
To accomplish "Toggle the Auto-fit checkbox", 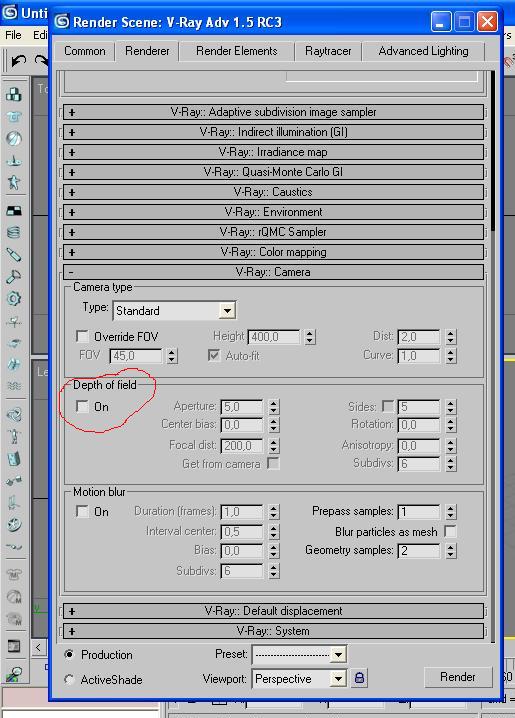I will (x=214, y=355).
